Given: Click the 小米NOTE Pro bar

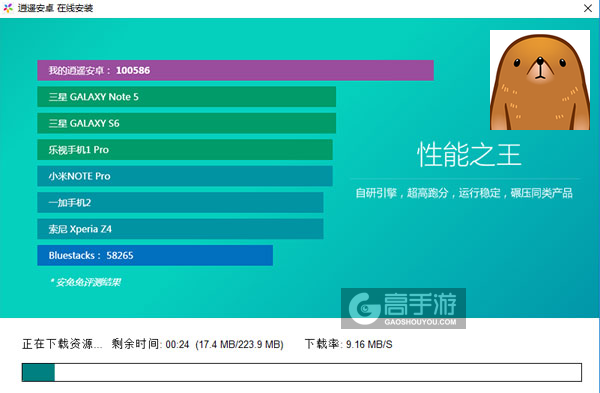Looking at the screenshot, I should click(185, 176).
